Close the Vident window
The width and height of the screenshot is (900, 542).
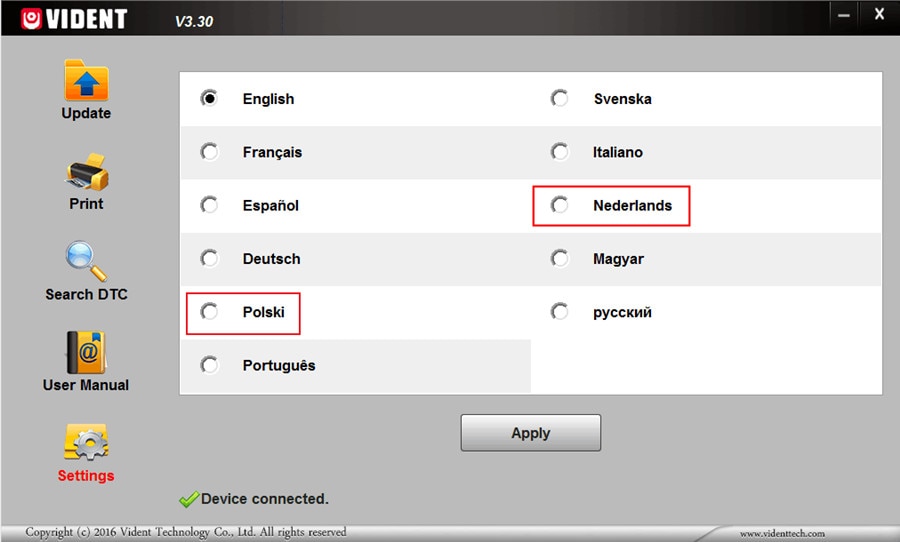click(879, 14)
